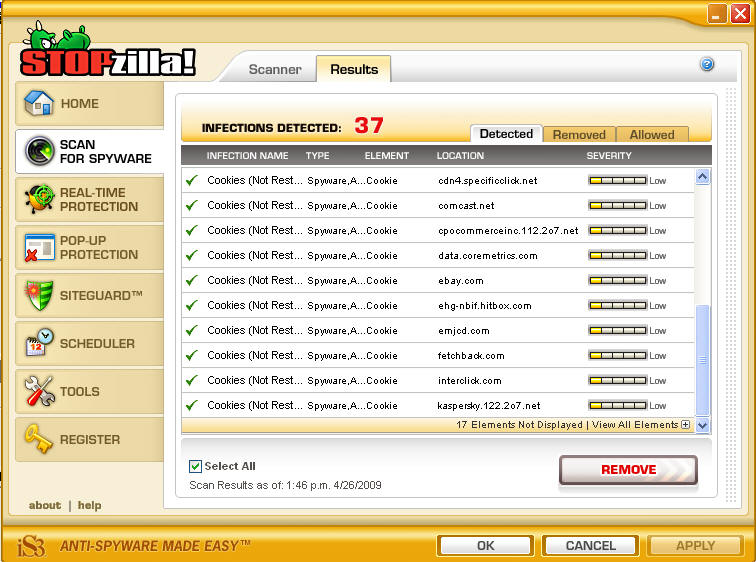Toggle checkmark for emjcd.com row
The height and width of the screenshot is (562, 756).
coord(192,331)
